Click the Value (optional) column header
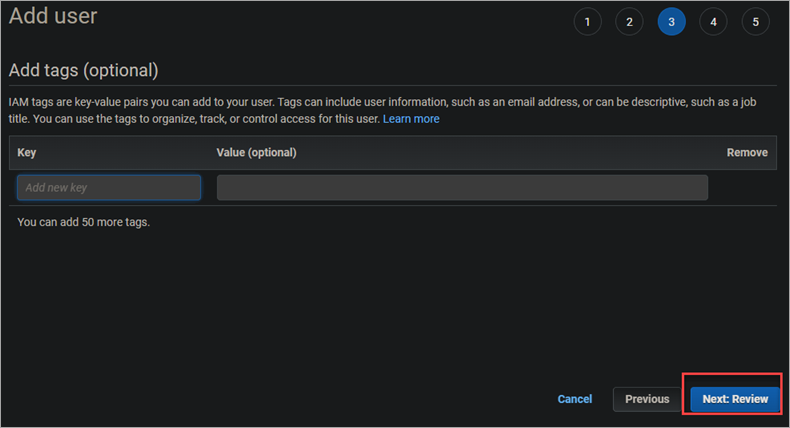 point(256,153)
